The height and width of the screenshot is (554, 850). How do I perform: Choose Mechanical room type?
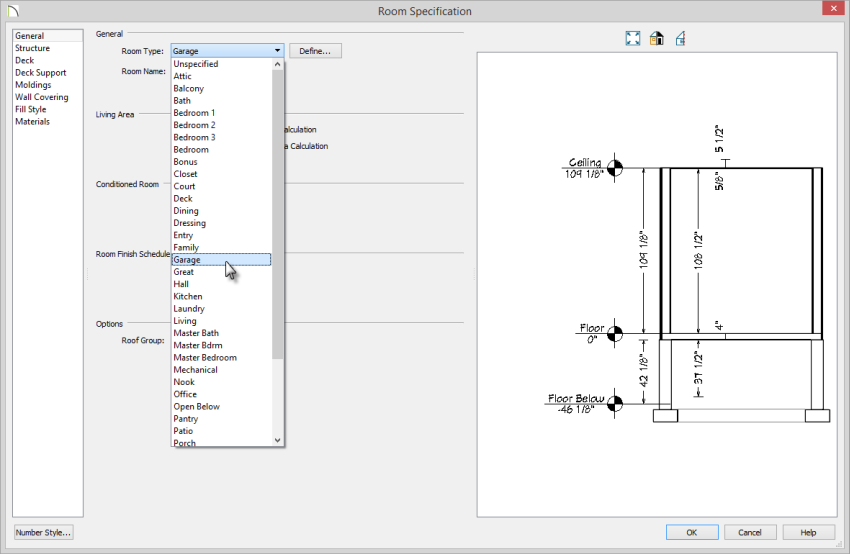[x=221, y=370]
